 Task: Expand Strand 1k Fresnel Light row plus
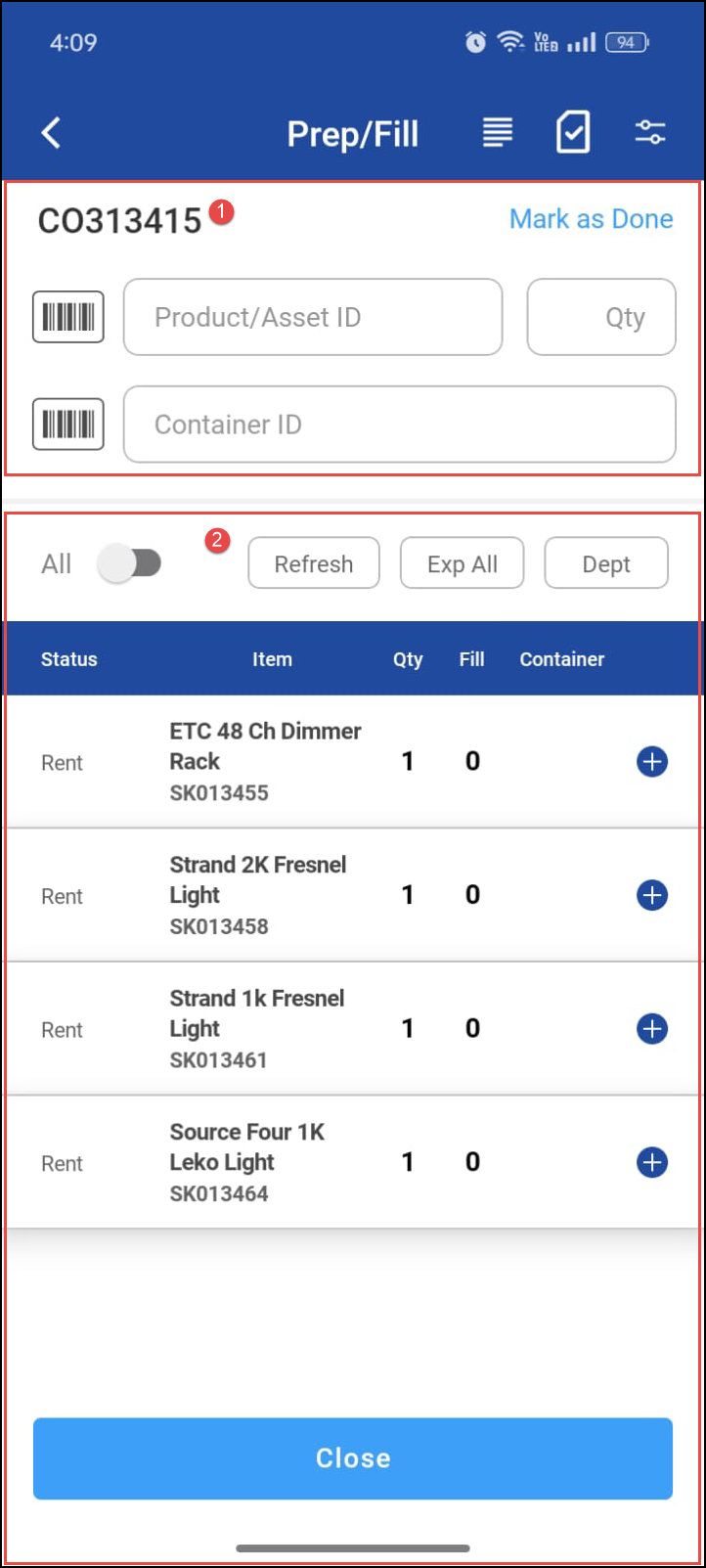(x=652, y=1029)
